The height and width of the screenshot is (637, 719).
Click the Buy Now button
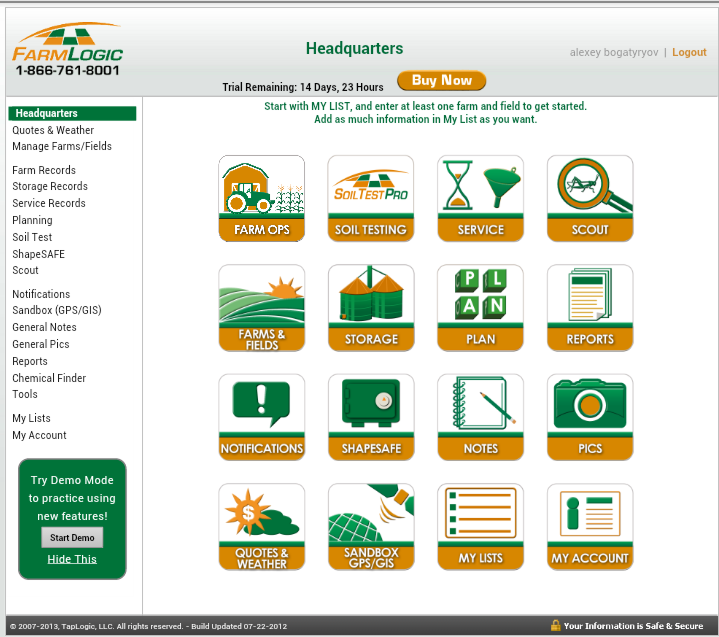pyautogui.click(x=442, y=80)
